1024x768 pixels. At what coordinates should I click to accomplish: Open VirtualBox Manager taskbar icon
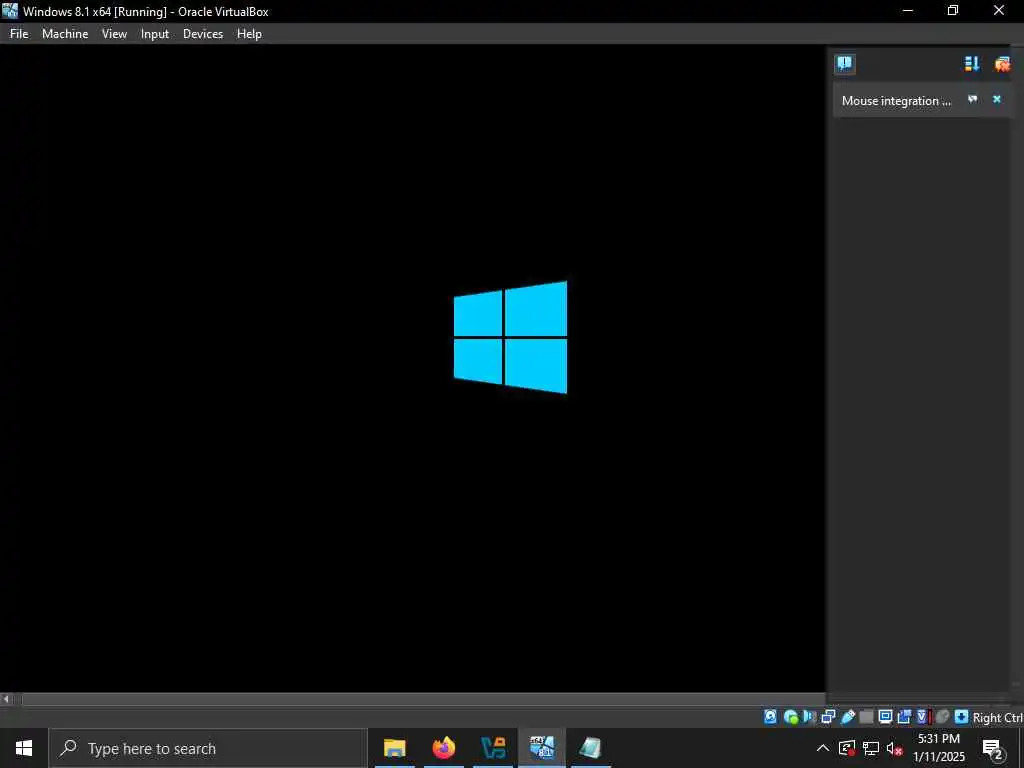click(x=493, y=748)
